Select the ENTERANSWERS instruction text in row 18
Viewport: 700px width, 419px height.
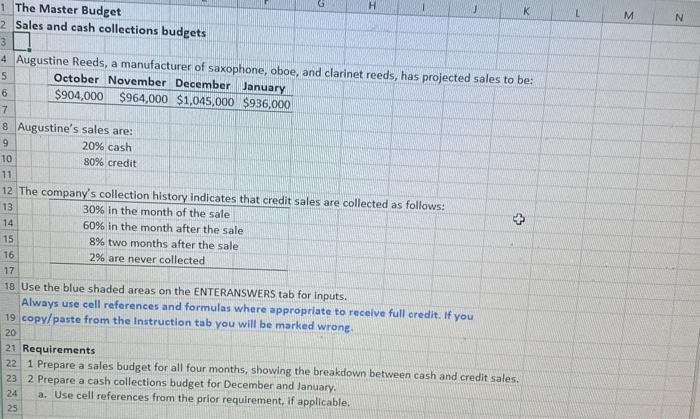[x=183, y=291]
